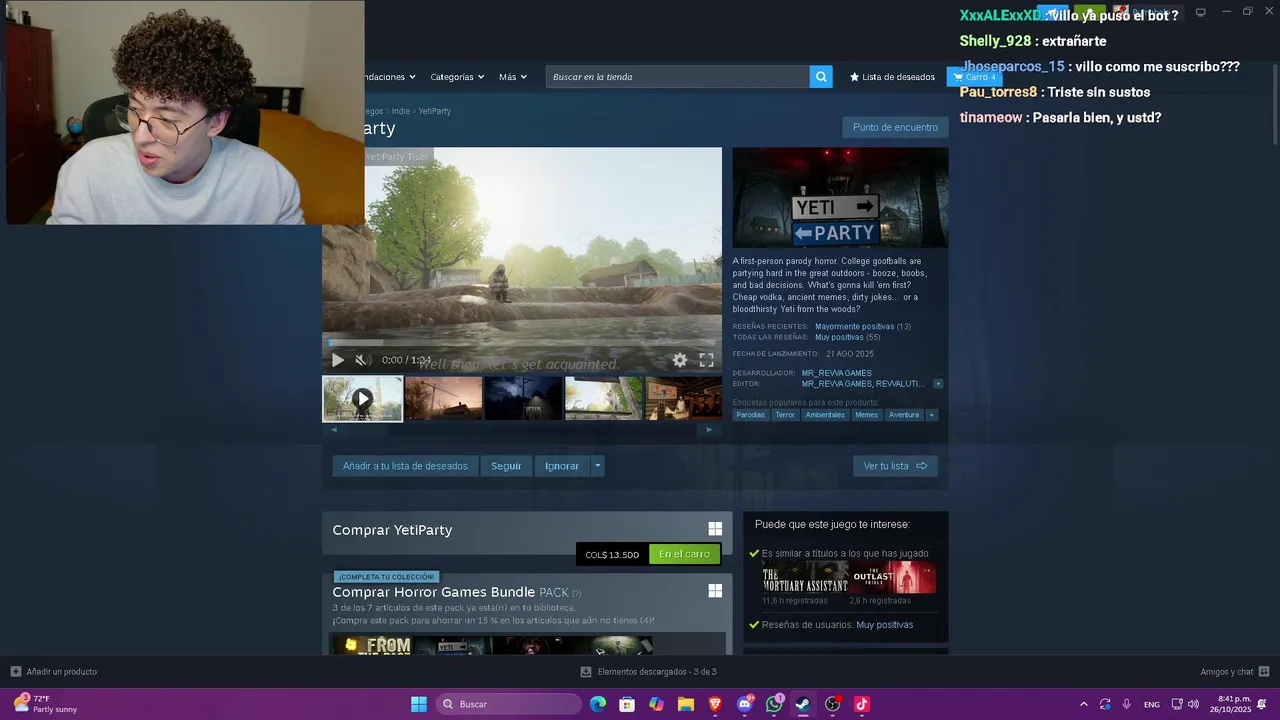Expand the Ignorar options dropdown arrow
1280x720 pixels.
tap(598, 466)
